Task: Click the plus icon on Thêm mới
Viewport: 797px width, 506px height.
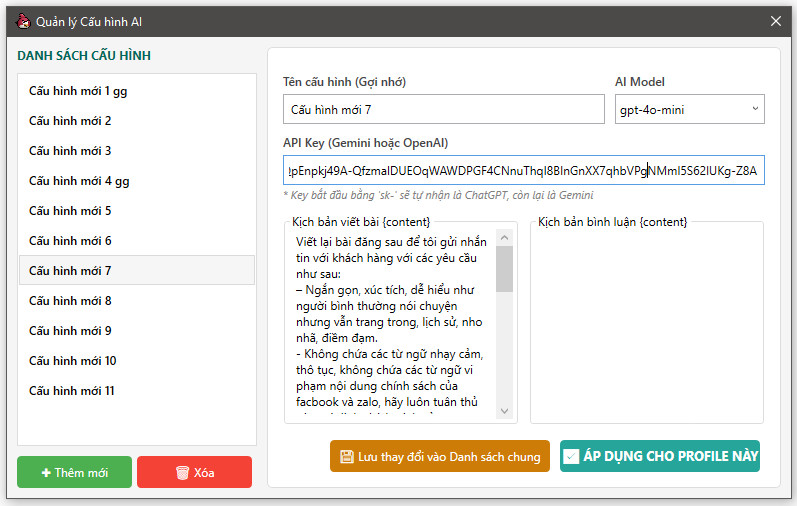Action: [x=46, y=473]
